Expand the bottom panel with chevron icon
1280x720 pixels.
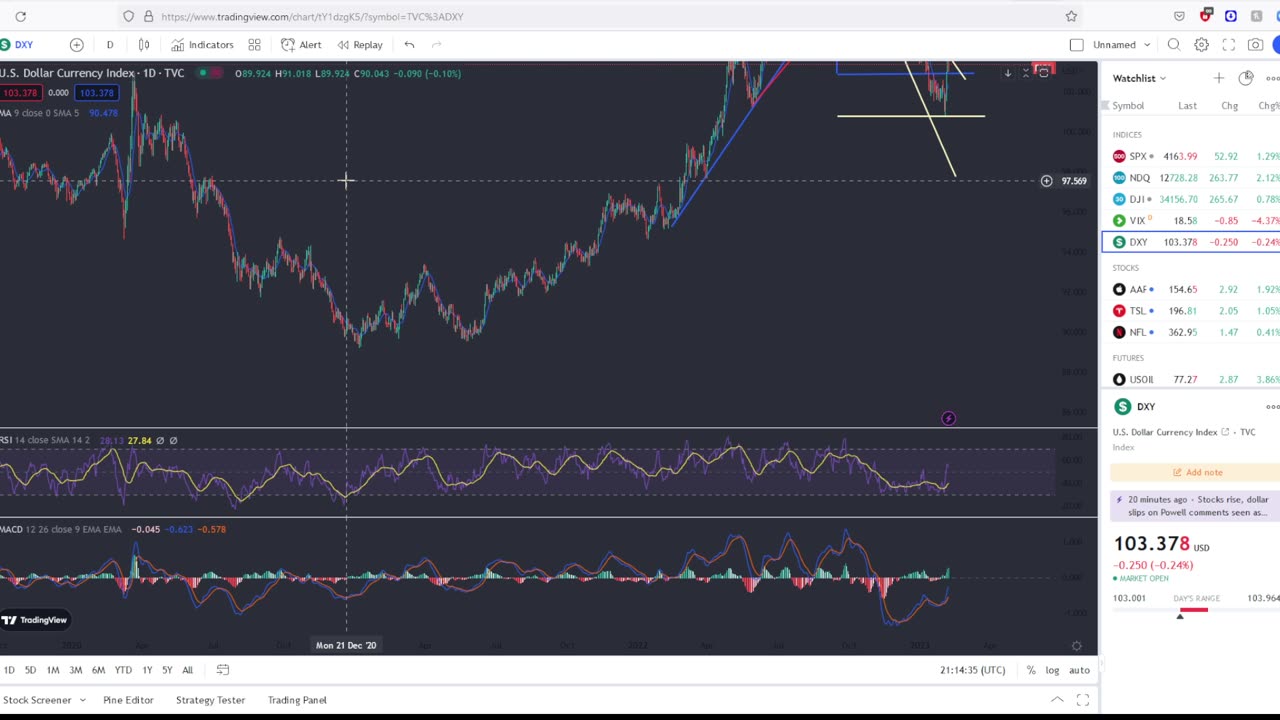click(x=1057, y=700)
